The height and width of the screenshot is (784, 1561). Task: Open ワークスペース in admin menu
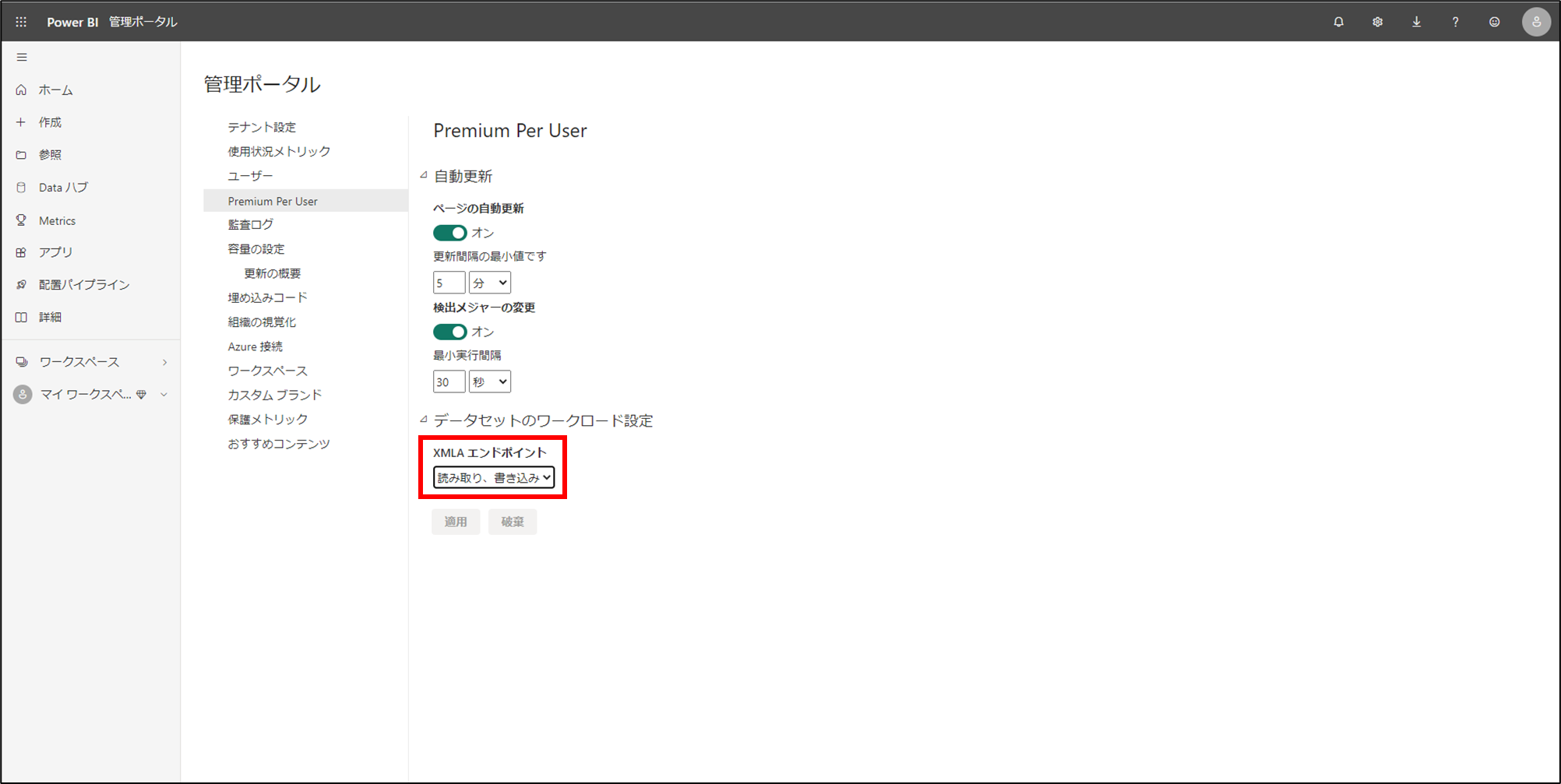point(267,371)
